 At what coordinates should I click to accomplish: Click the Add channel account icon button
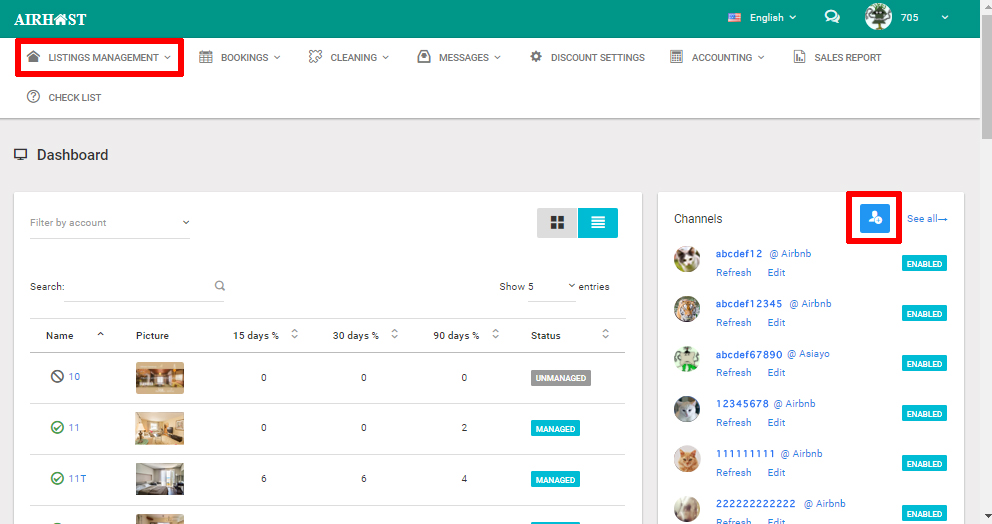coord(874,218)
